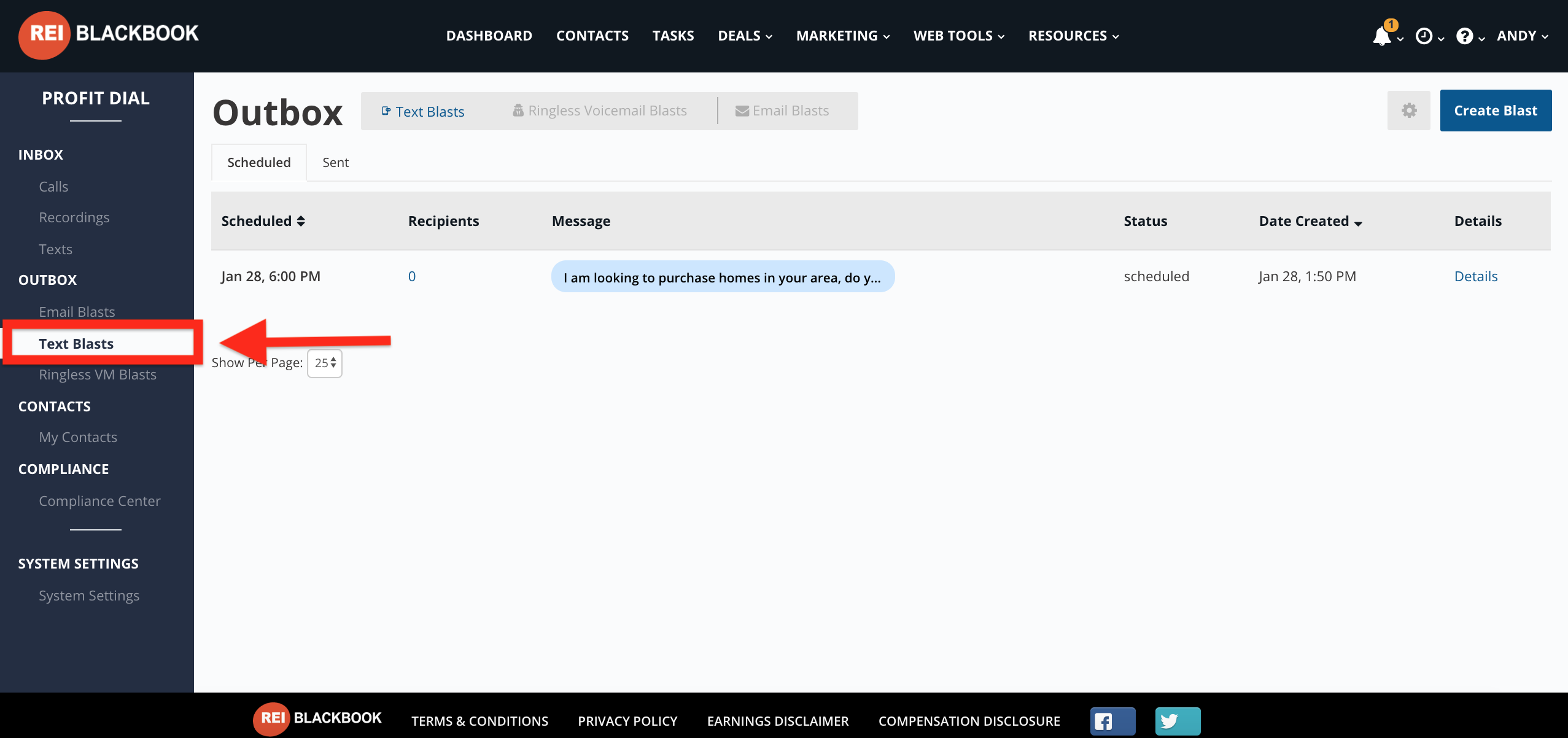
Task: Open the message preview bubble
Action: (x=723, y=277)
